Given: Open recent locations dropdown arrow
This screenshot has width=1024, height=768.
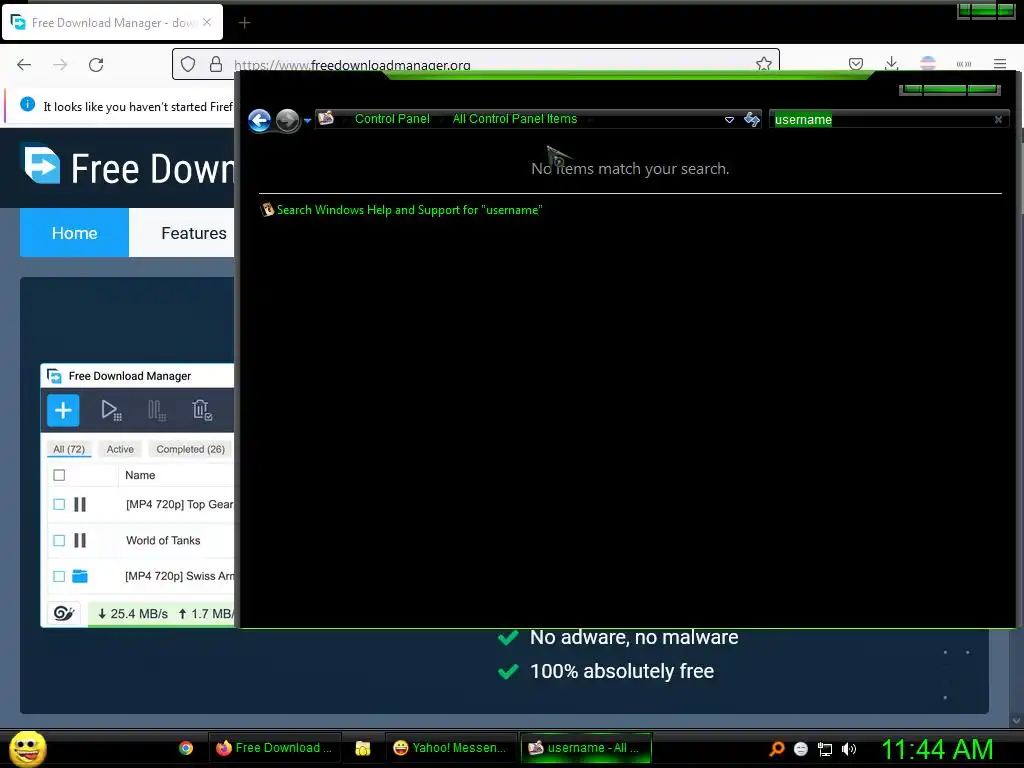Looking at the screenshot, I should (x=308, y=121).
